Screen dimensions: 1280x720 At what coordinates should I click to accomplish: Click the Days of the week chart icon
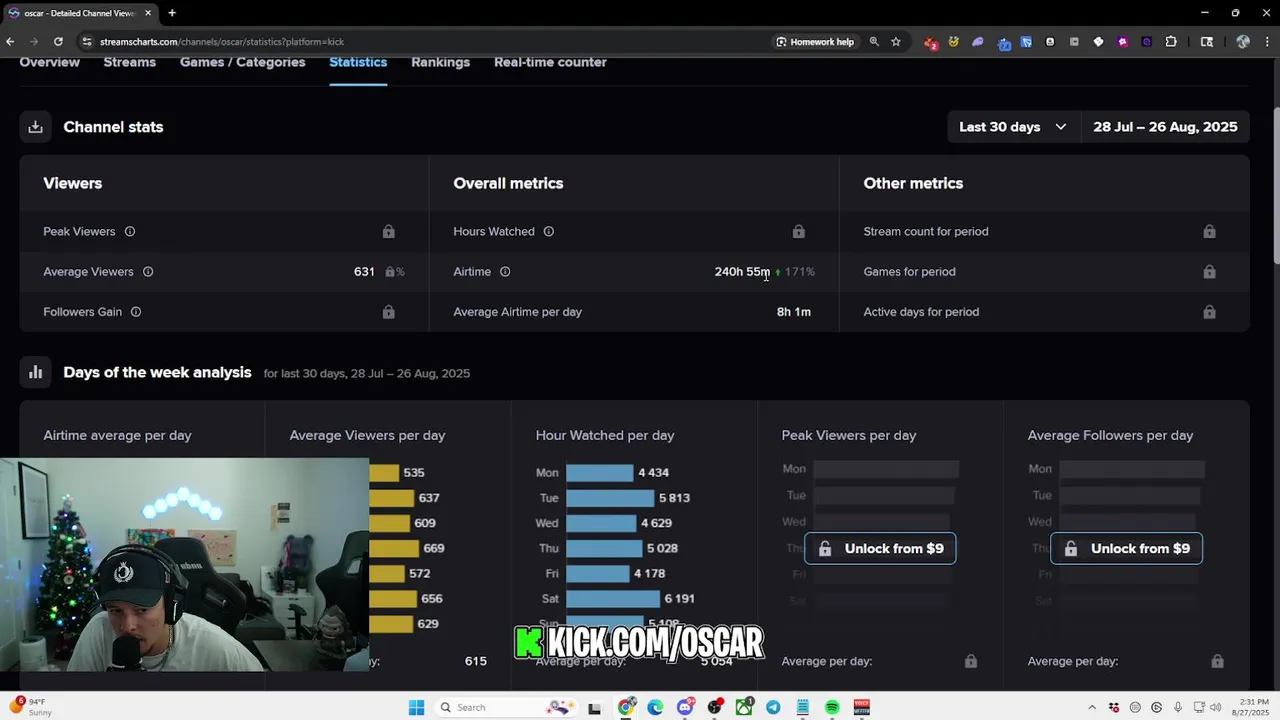coord(35,372)
